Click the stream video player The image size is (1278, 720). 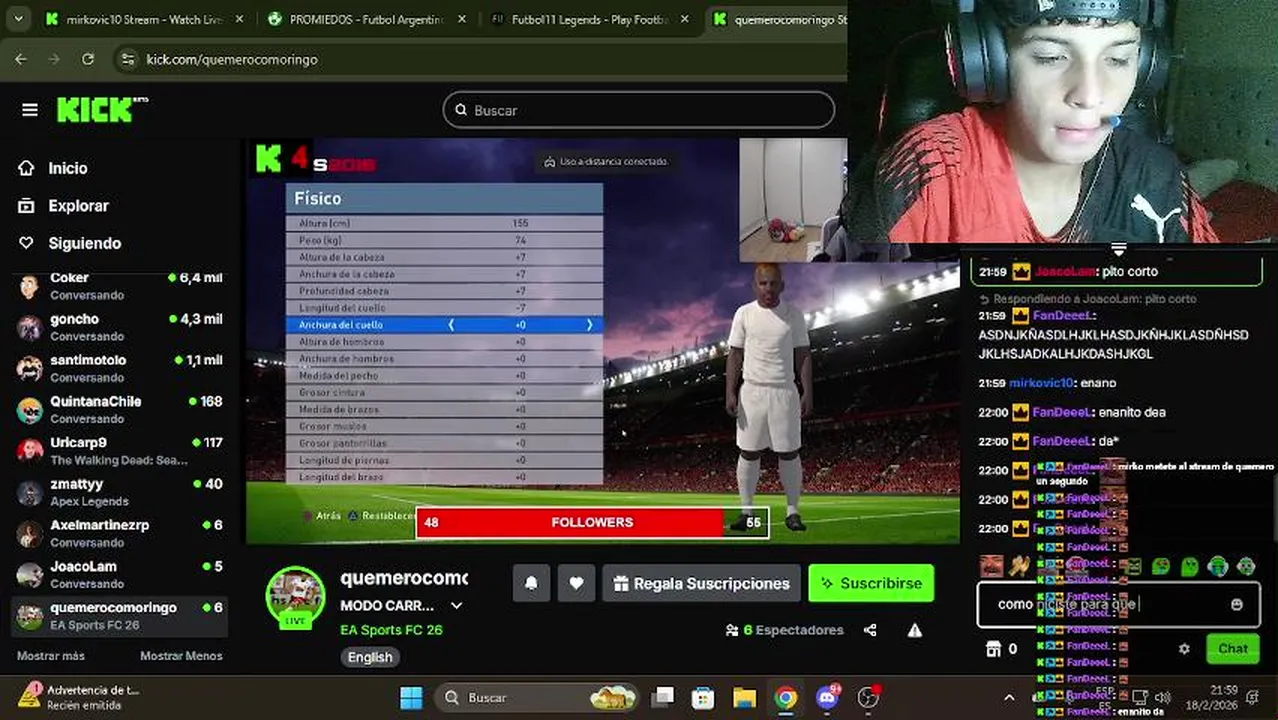coord(602,341)
